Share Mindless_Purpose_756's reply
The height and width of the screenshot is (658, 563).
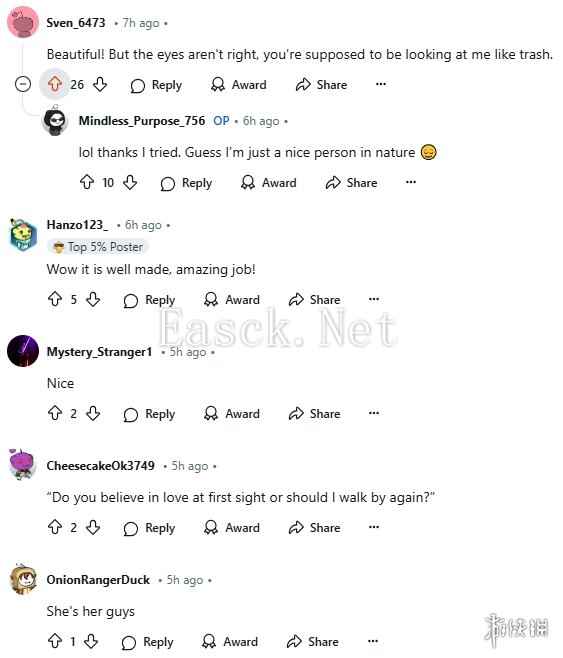coord(351,183)
